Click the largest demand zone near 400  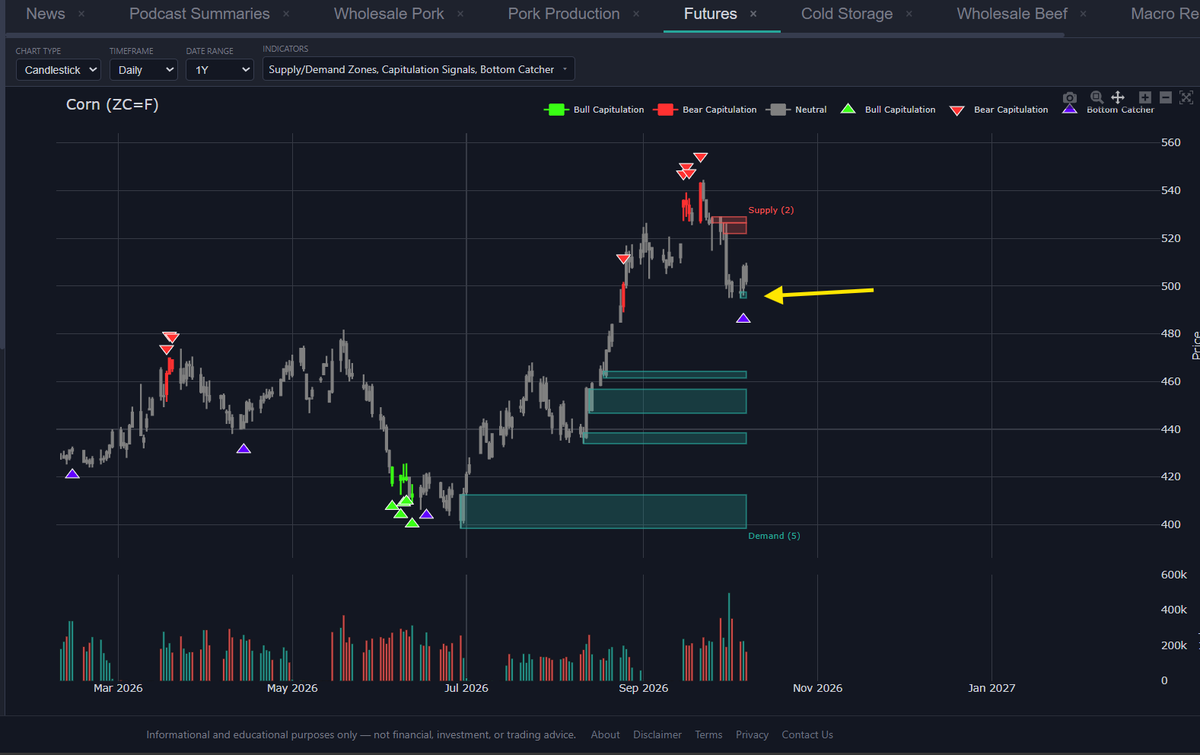603,511
